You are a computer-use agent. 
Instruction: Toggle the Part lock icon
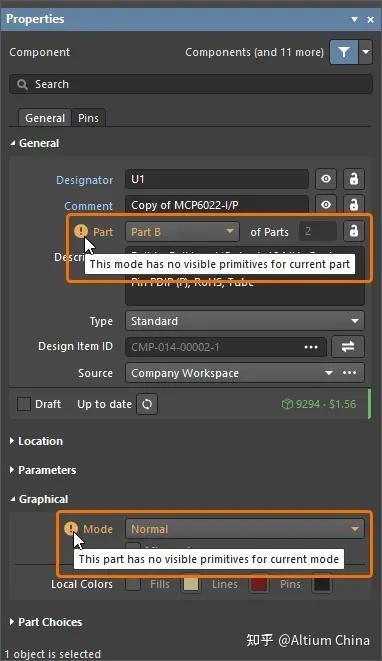[354, 231]
